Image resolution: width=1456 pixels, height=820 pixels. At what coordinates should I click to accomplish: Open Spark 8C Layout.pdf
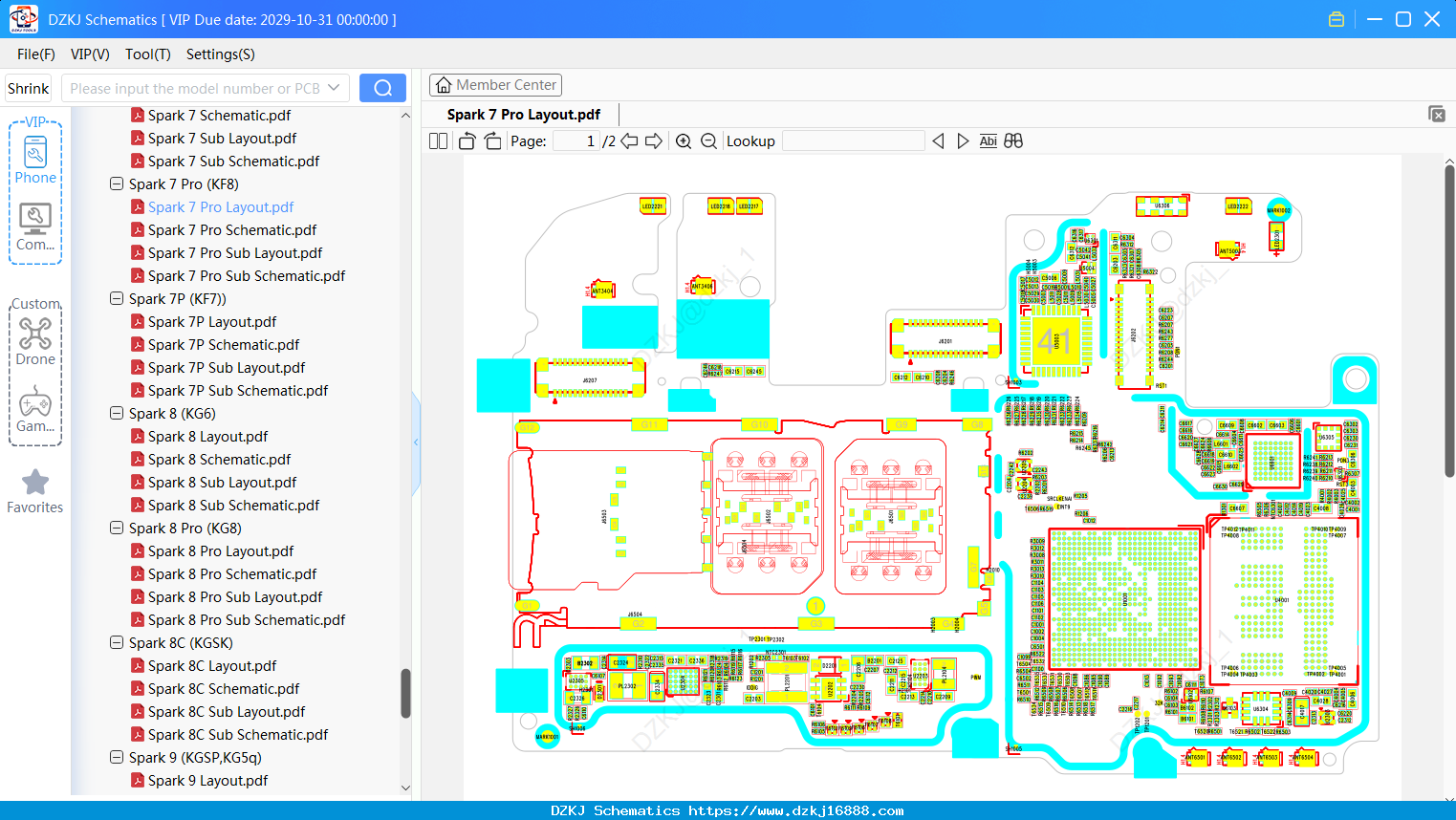(212, 666)
